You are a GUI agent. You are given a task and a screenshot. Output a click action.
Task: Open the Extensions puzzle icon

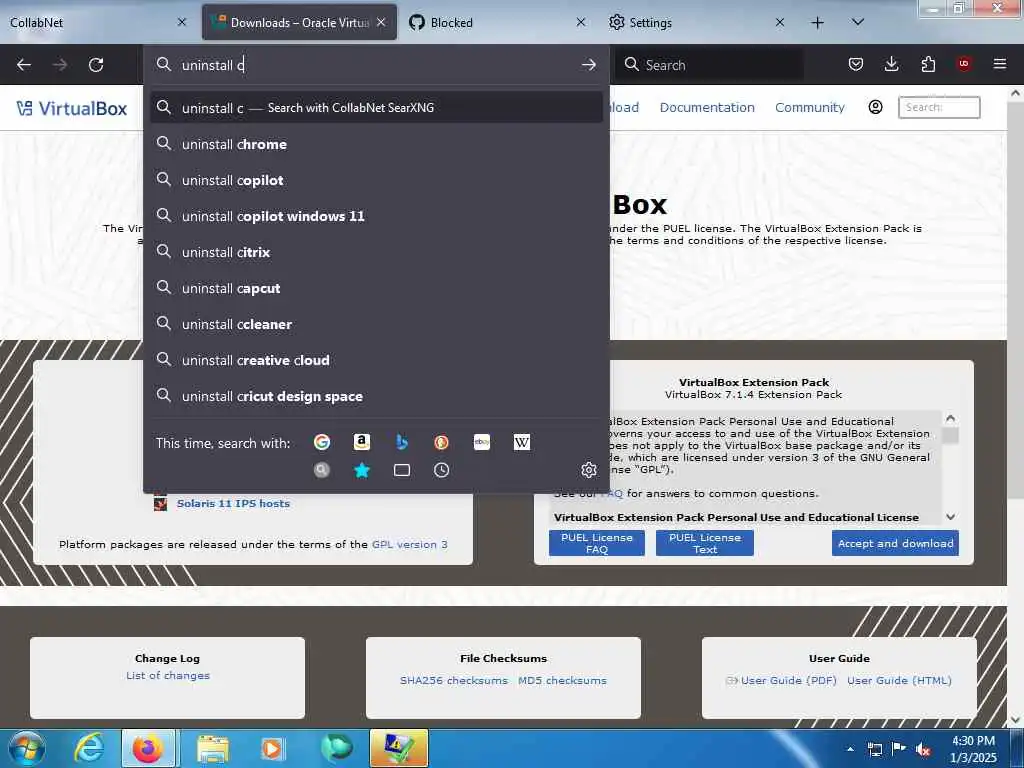click(x=928, y=64)
